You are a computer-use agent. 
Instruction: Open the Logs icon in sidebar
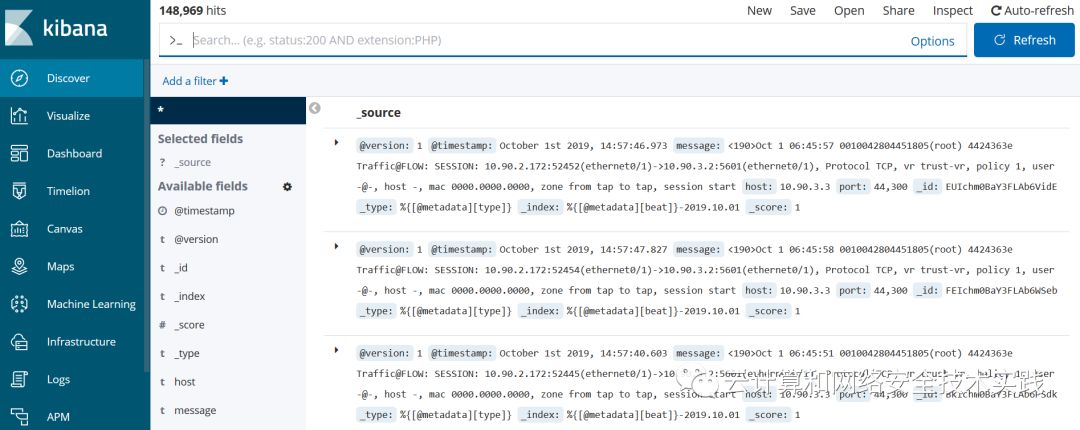point(19,379)
